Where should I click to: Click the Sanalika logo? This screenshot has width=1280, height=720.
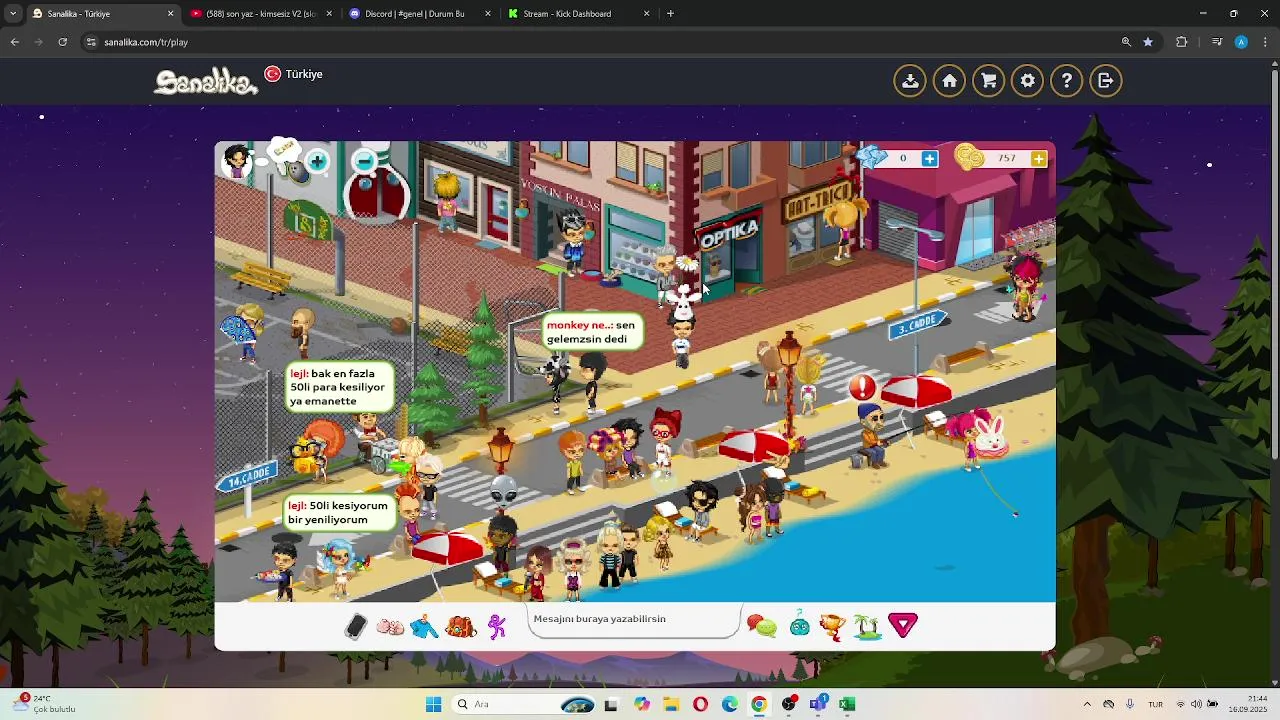coord(206,82)
